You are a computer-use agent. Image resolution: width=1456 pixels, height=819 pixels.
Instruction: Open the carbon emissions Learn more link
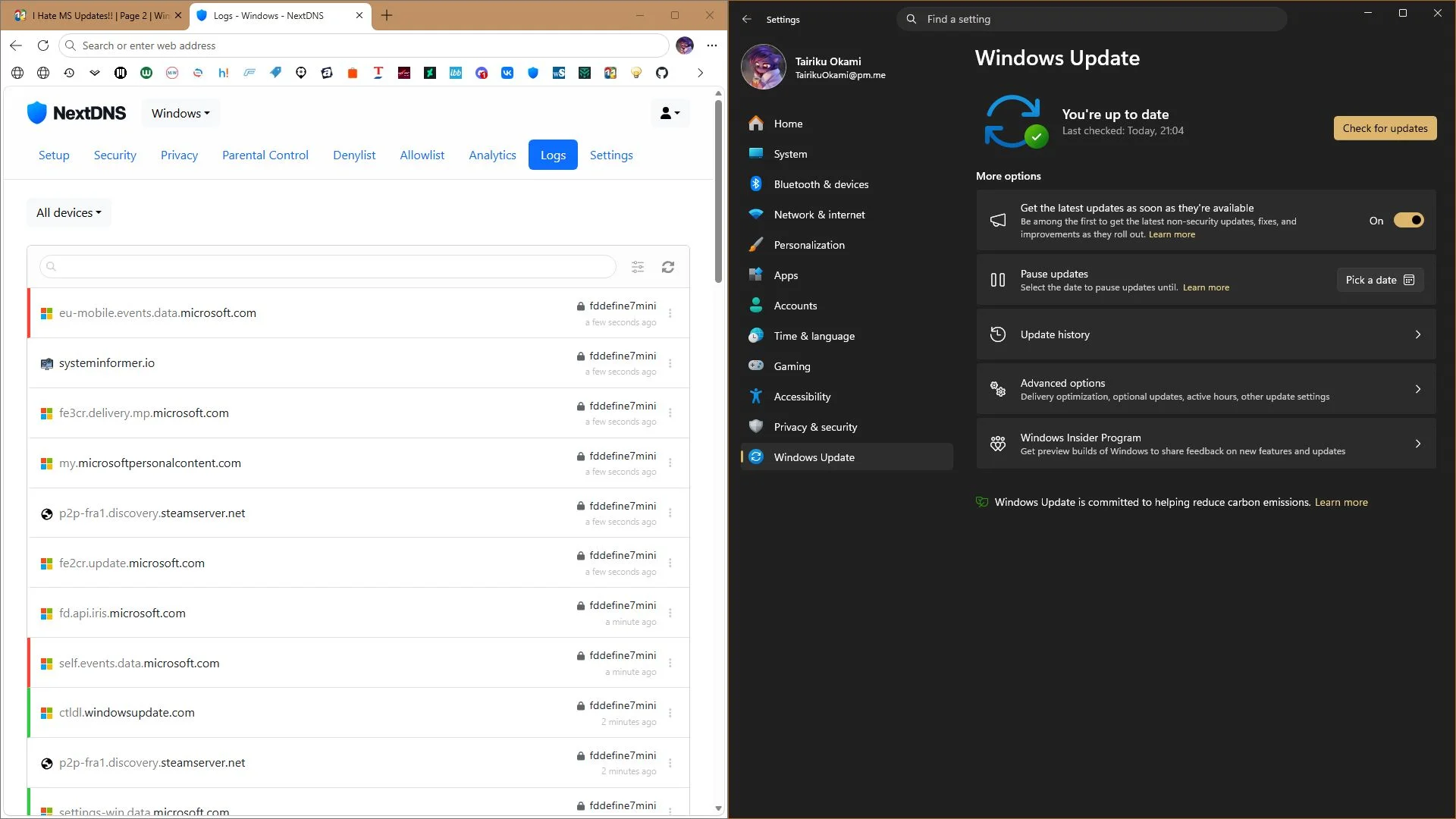(1341, 502)
